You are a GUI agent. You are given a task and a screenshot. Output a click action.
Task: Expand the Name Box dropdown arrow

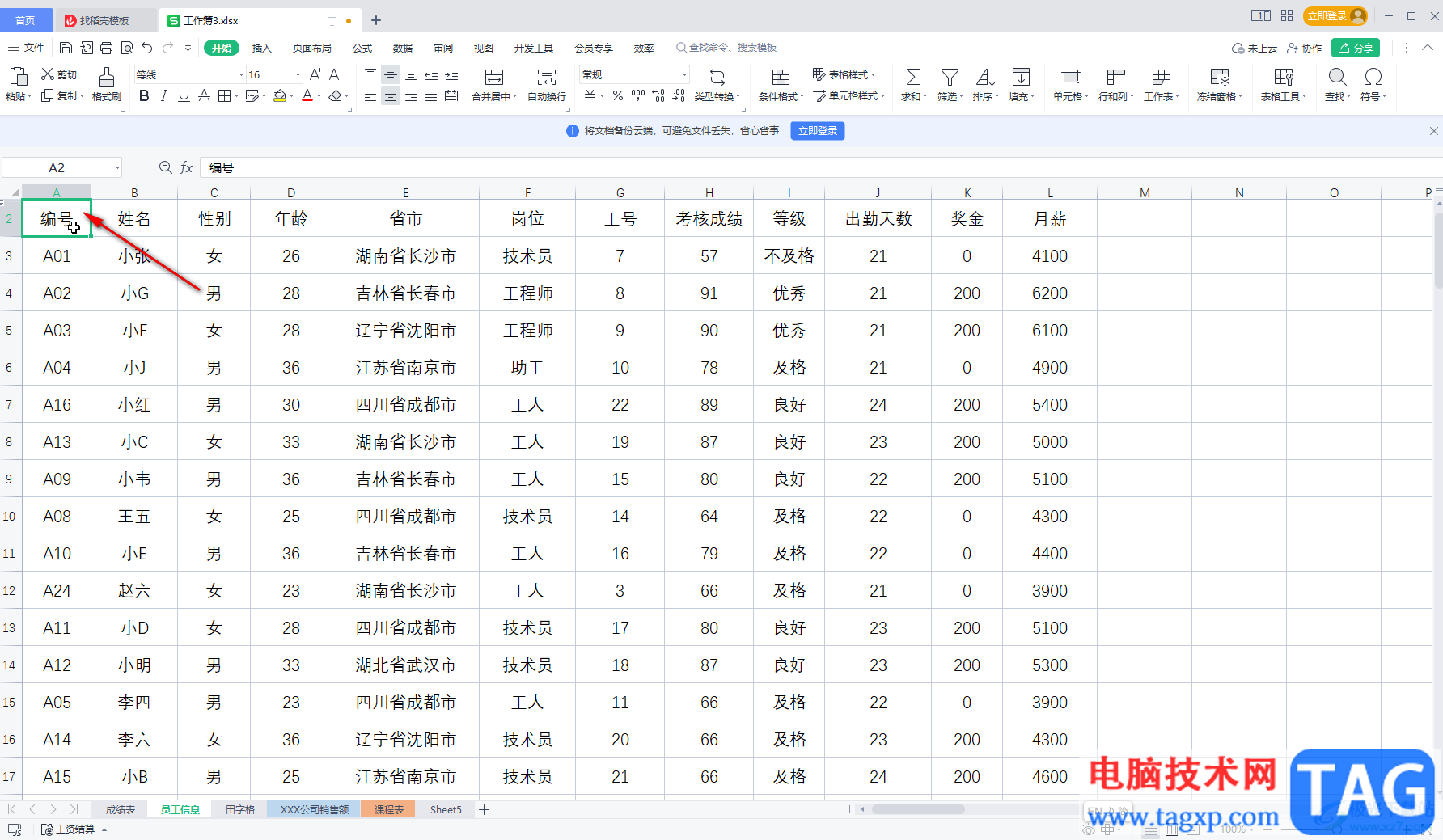coord(117,167)
